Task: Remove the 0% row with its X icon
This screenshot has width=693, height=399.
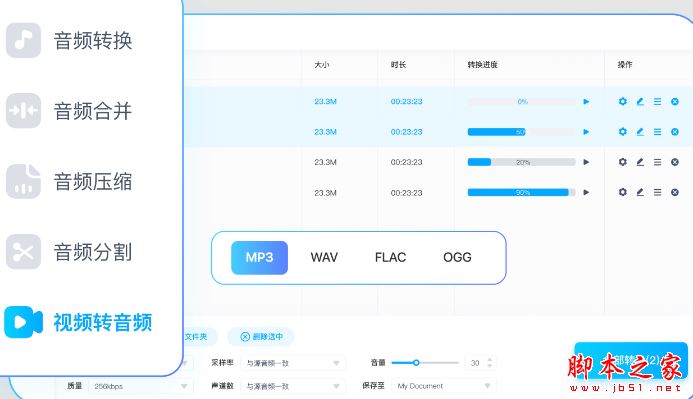Action: point(675,102)
